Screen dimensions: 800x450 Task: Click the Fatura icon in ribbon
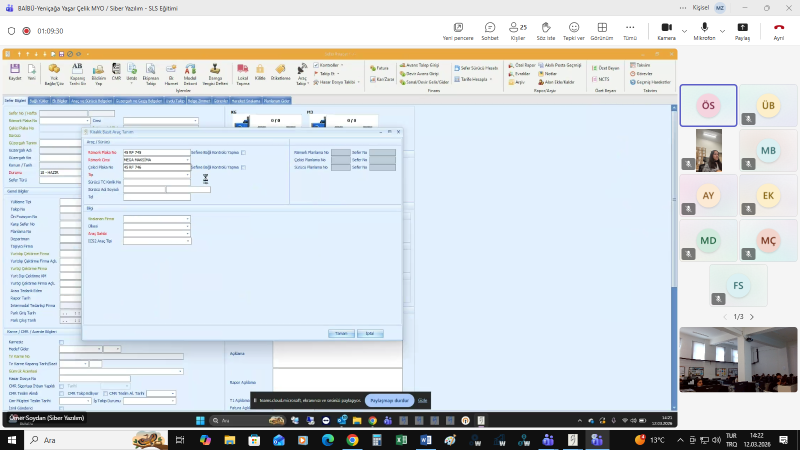coord(378,67)
